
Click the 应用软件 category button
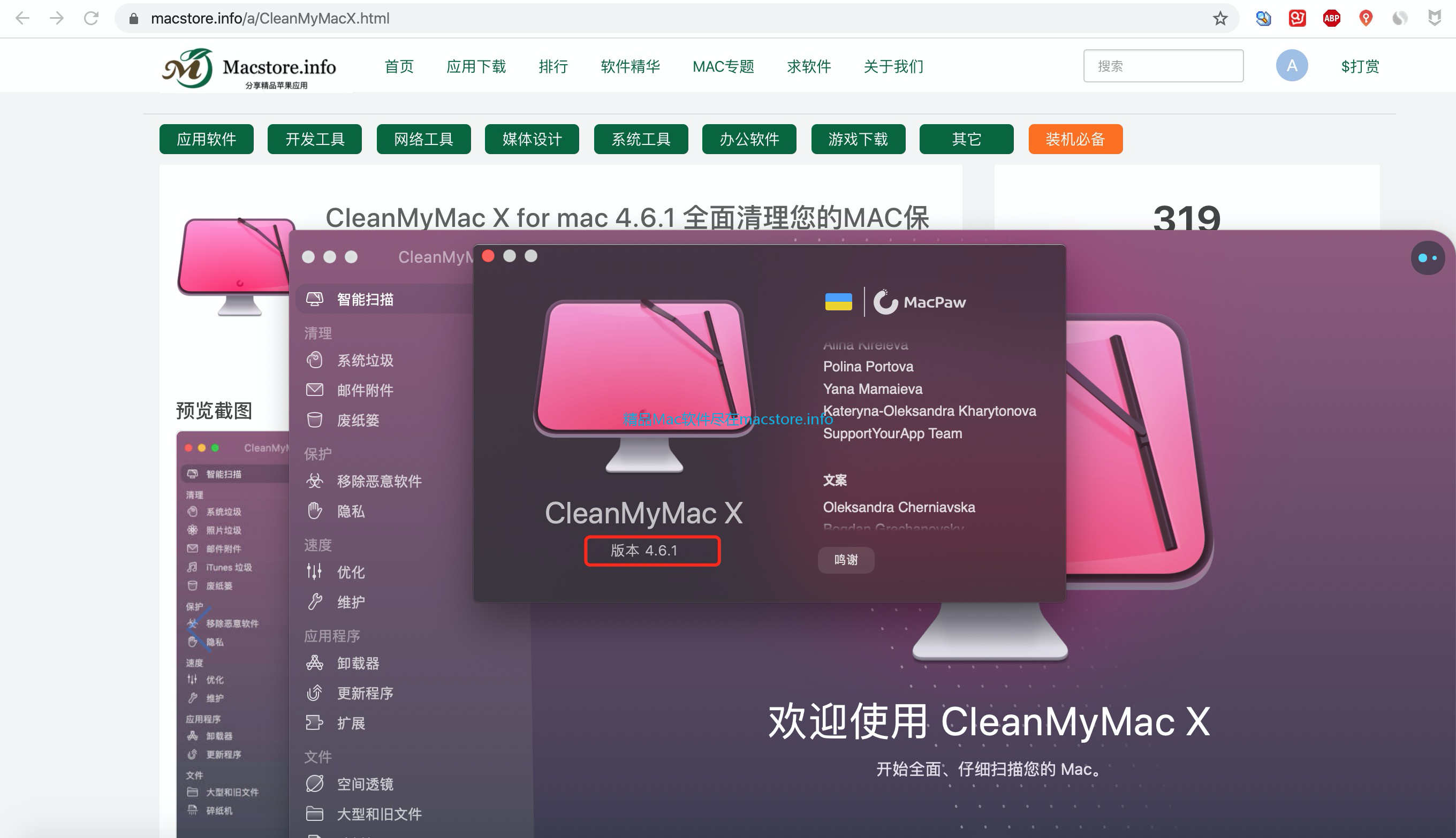tap(206, 139)
